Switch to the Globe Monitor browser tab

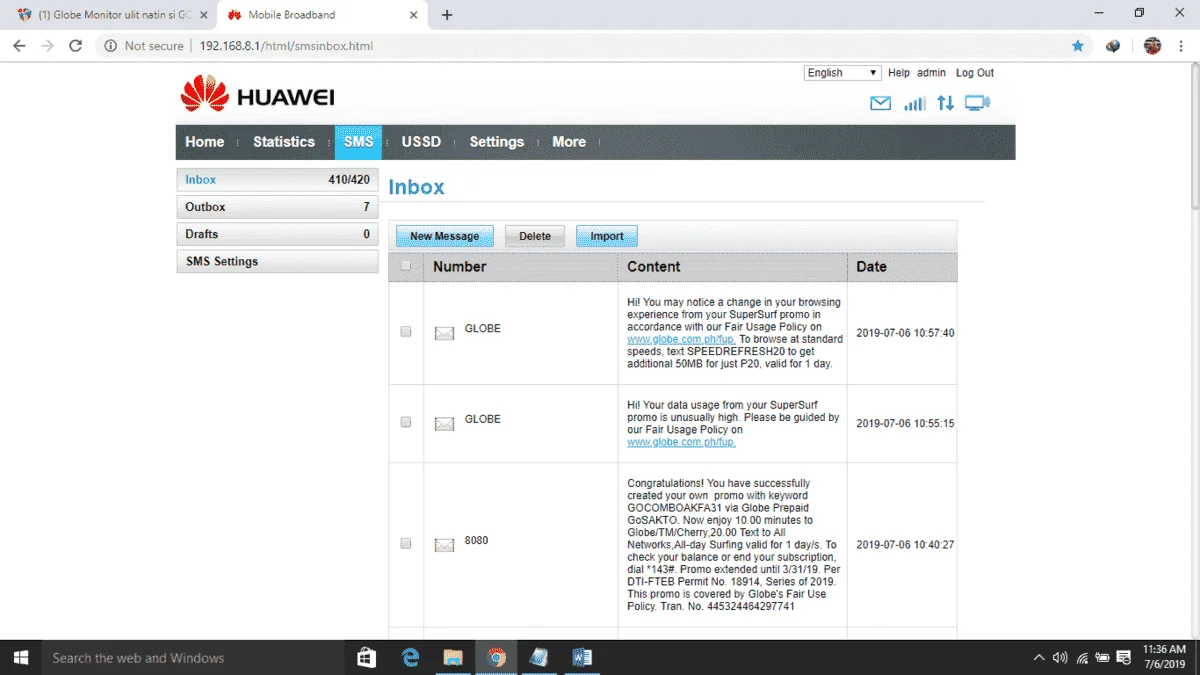(110, 15)
